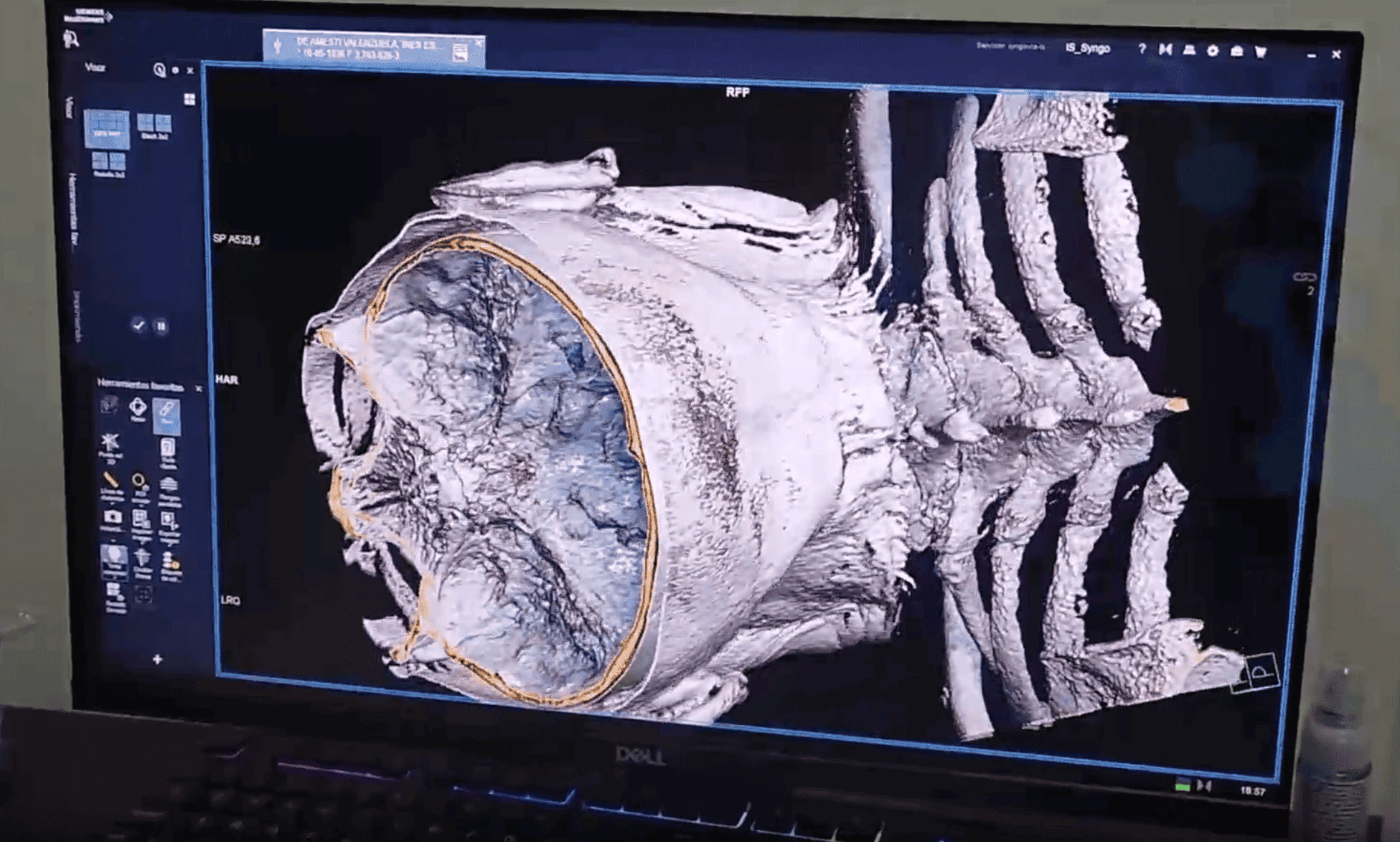Click the plus button to add tools
This screenshot has width=1400, height=842.
click(157, 658)
